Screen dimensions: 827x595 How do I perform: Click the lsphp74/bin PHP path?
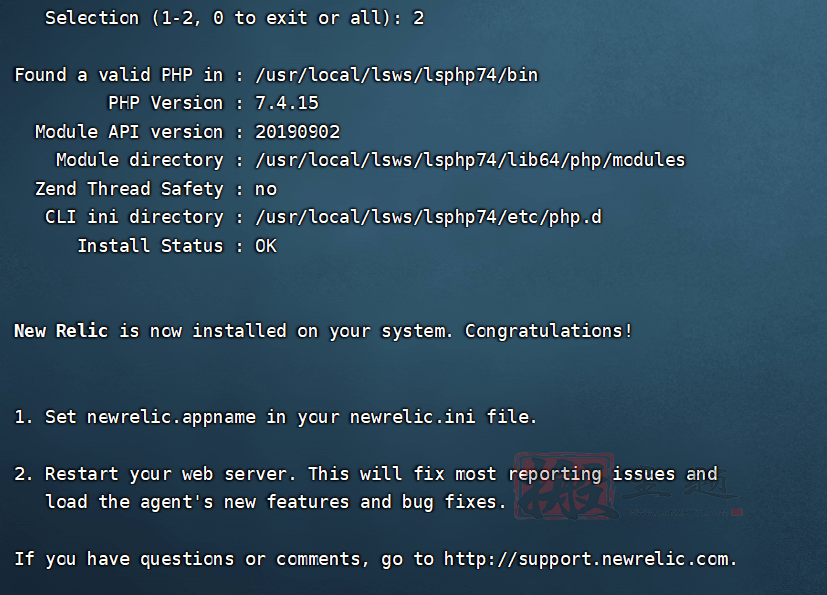[397, 75]
